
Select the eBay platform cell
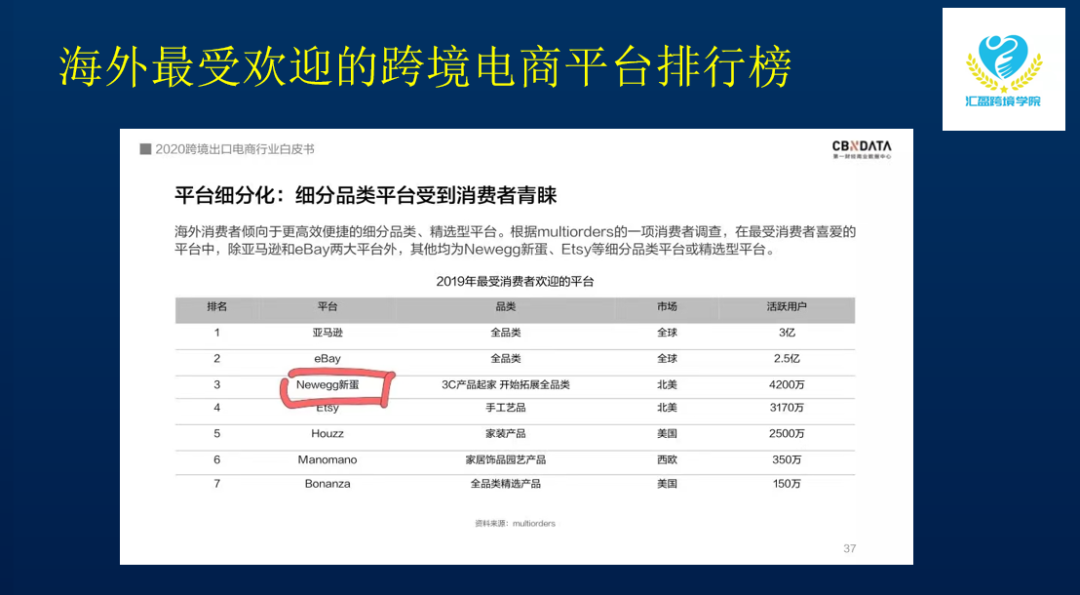point(328,358)
